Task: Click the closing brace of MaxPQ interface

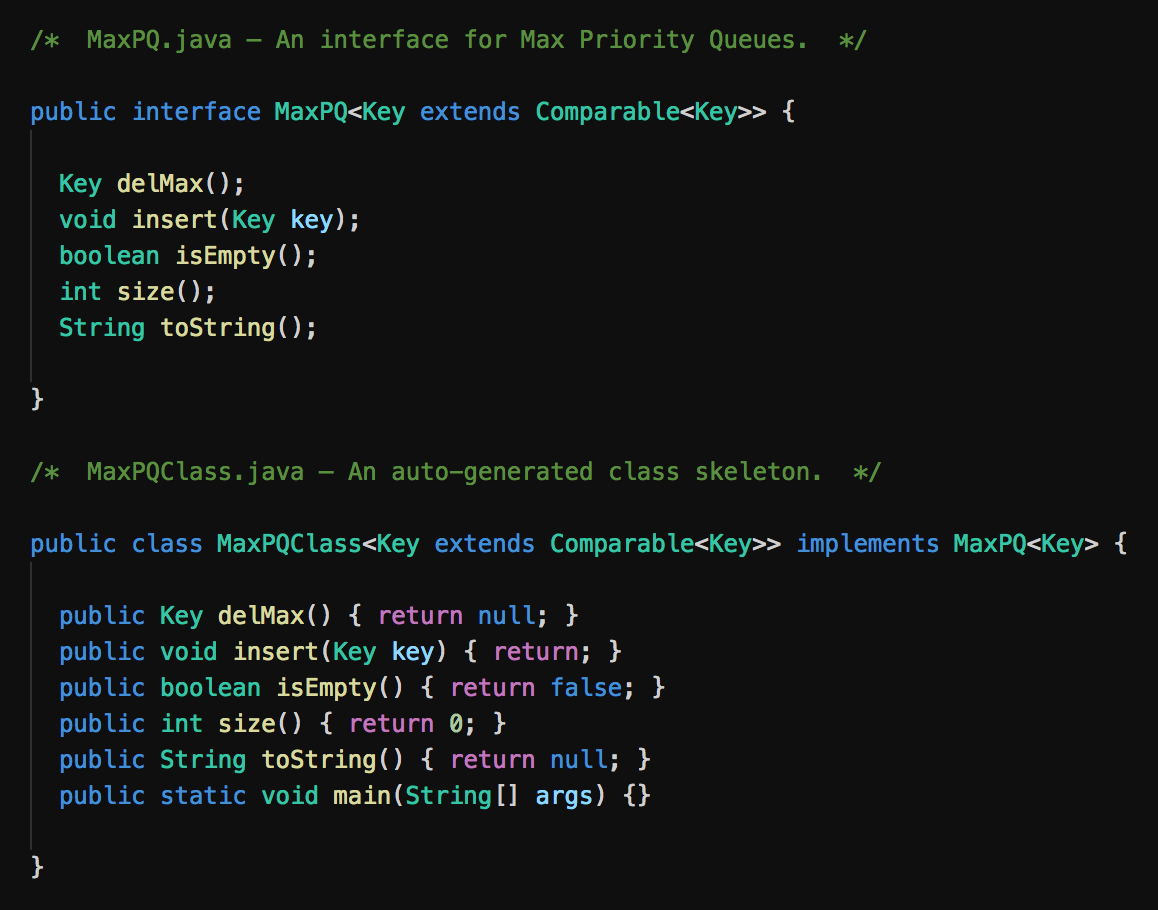Action: click(38, 400)
